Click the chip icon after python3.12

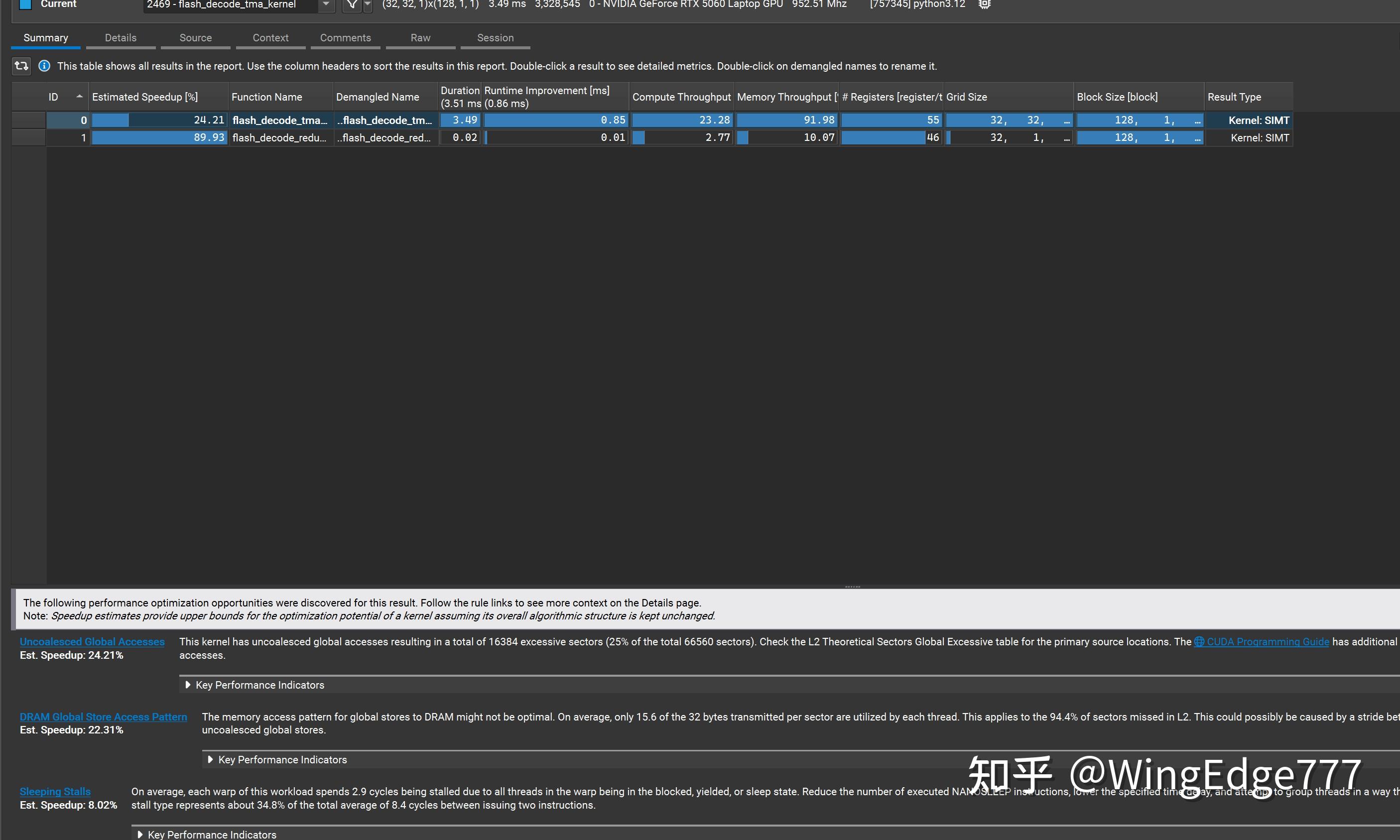click(x=985, y=4)
